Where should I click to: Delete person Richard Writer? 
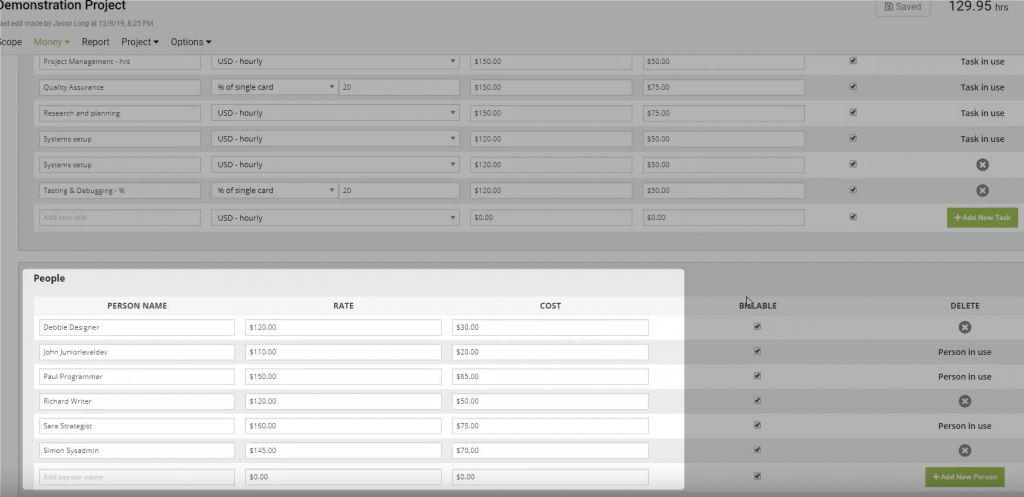pos(965,401)
